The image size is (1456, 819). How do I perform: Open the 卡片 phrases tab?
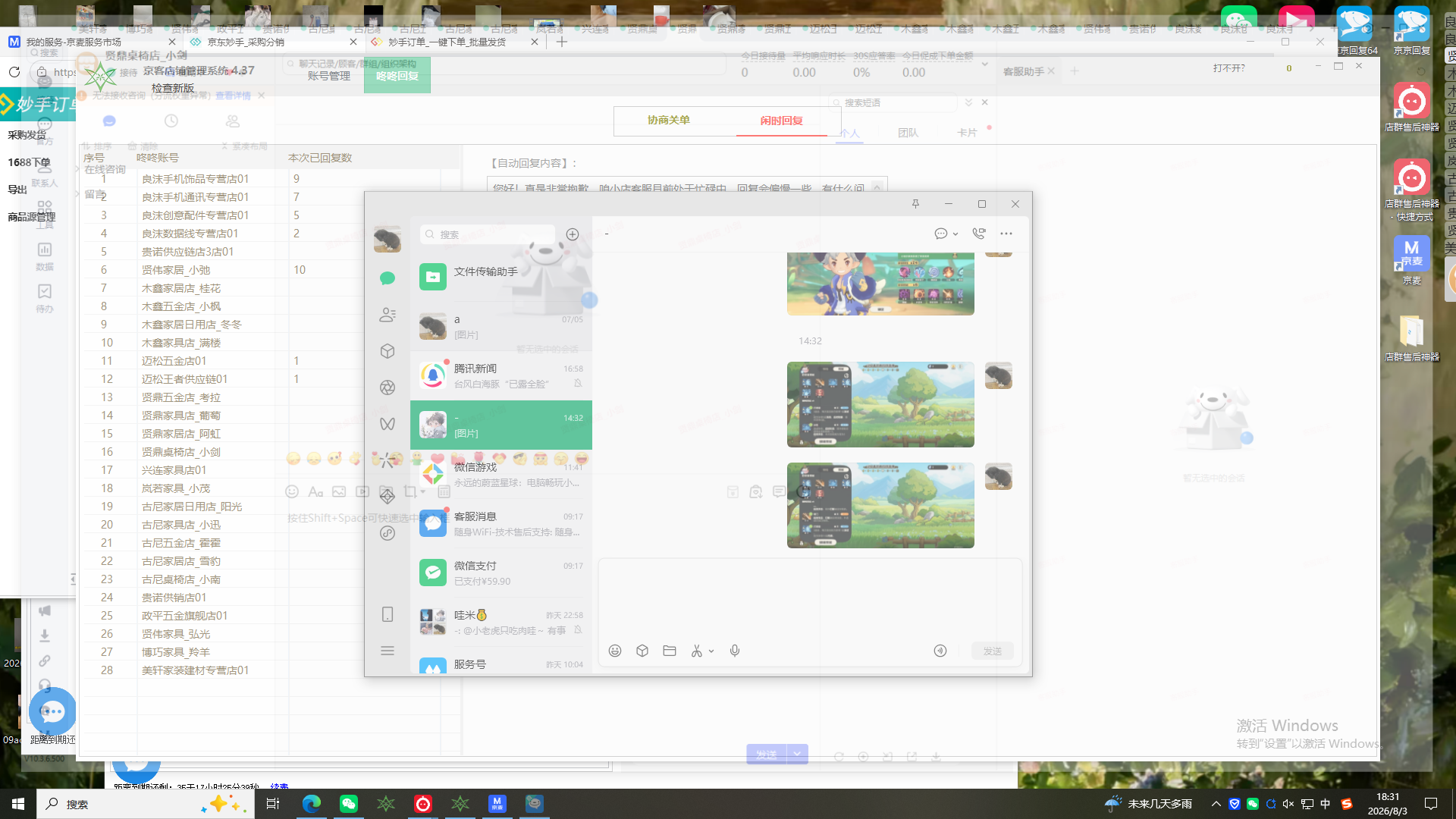(x=967, y=133)
